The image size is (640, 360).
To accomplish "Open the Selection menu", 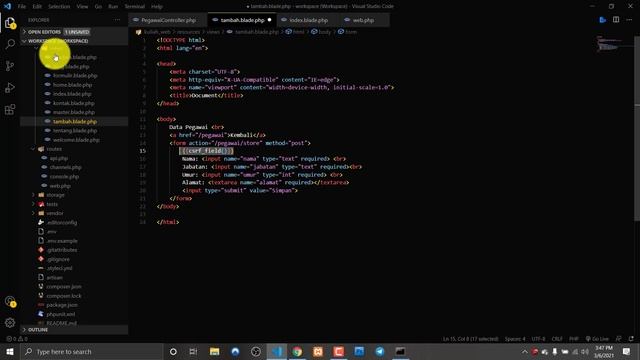I will tap(59, 7).
